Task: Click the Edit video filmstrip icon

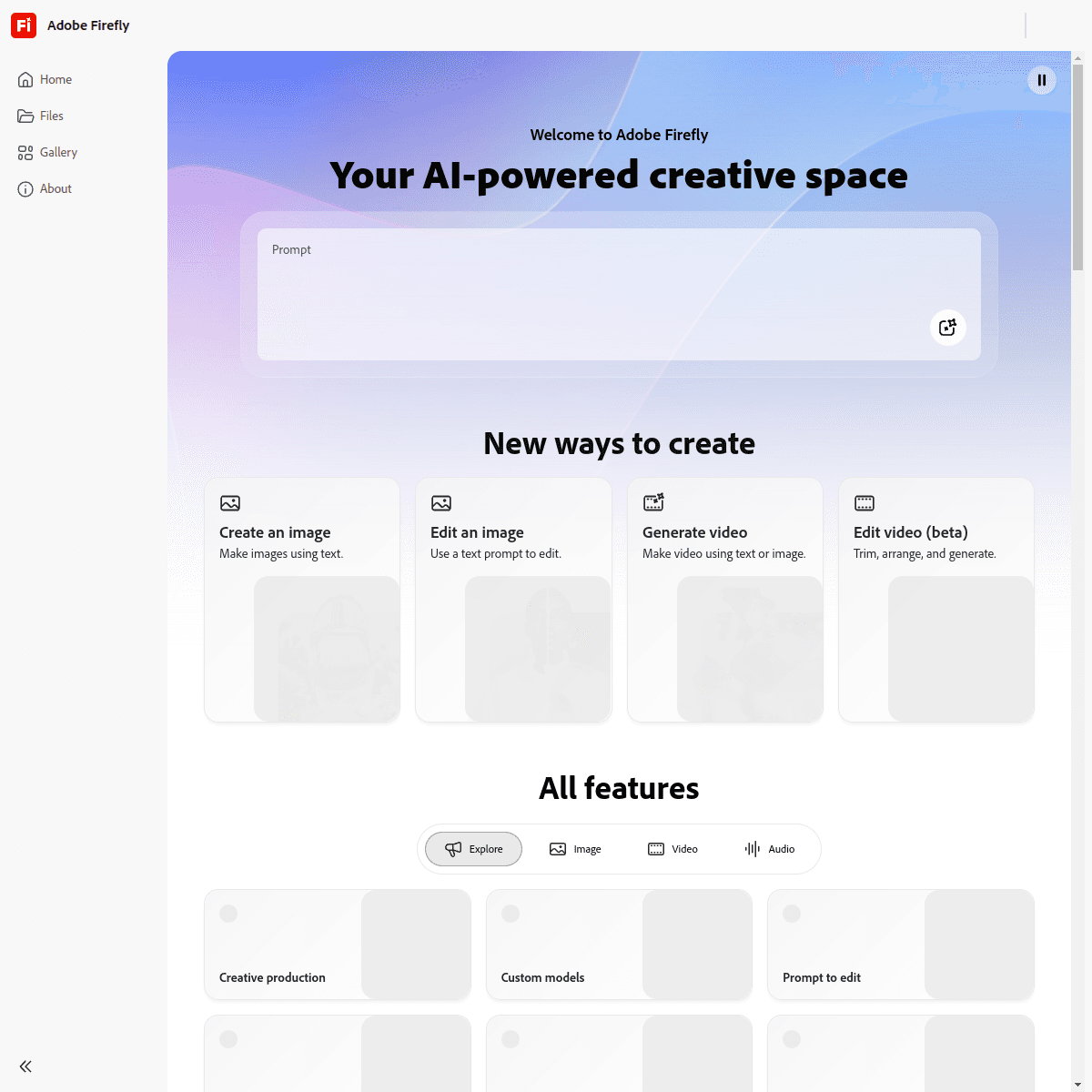Action: coord(864,503)
